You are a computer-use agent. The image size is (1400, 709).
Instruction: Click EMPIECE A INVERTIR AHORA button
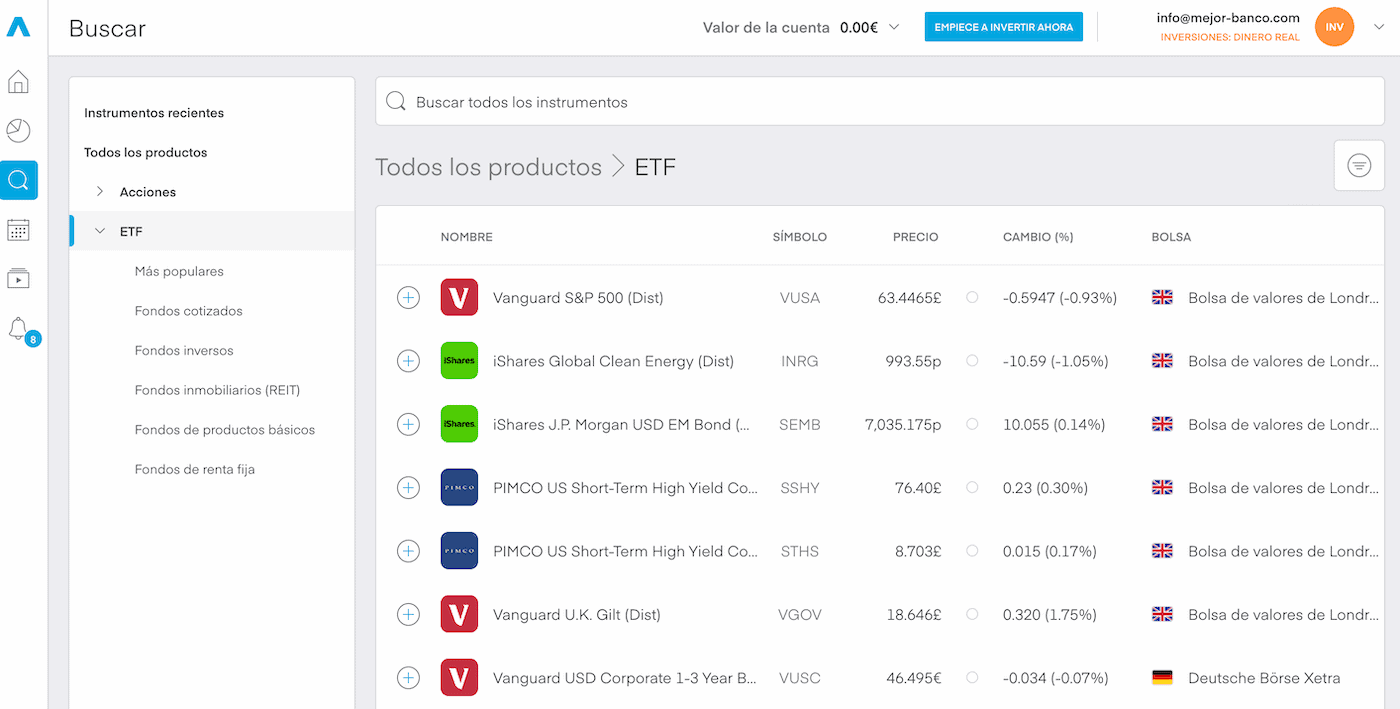tap(1004, 27)
